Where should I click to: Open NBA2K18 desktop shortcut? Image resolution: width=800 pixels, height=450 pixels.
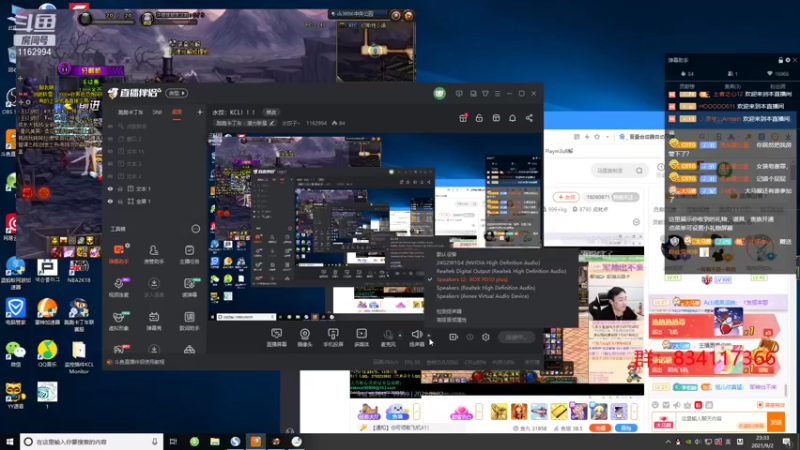click(x=79, y=270)
